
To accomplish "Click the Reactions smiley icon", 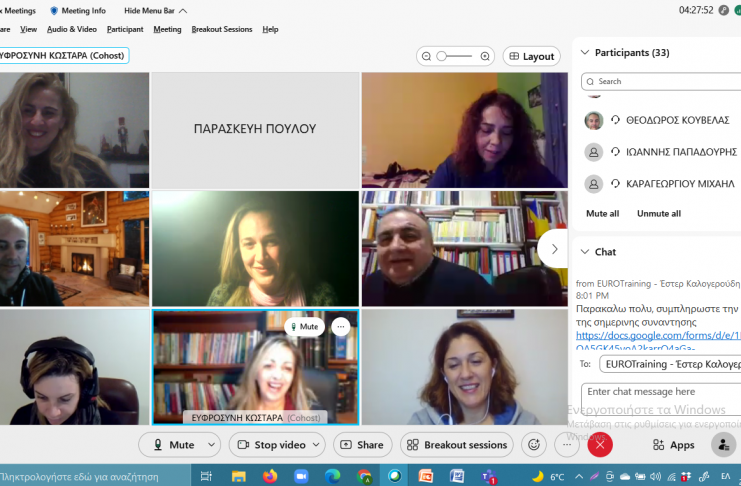I will 534,445.
